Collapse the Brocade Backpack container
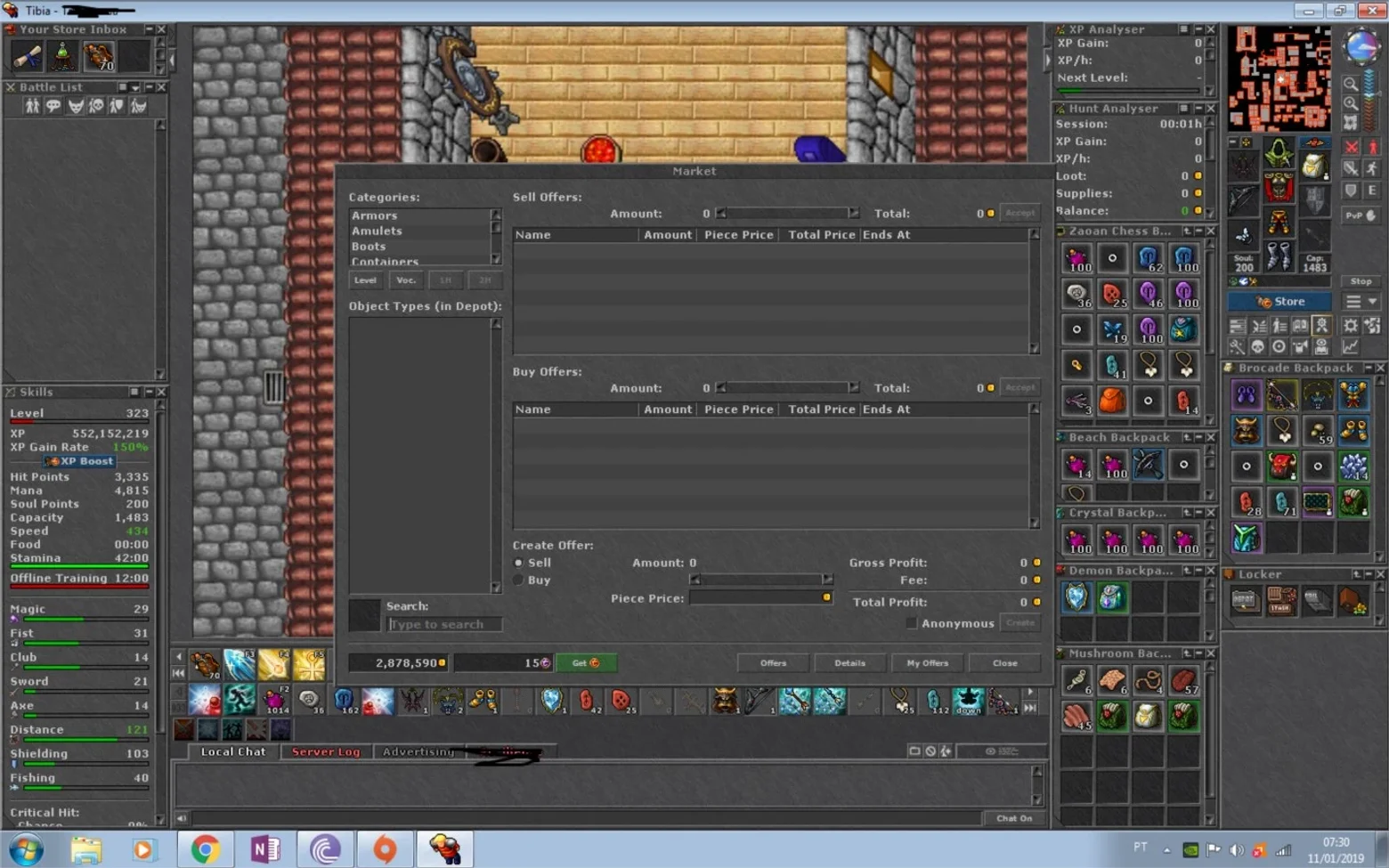 tap(1368, 368)
